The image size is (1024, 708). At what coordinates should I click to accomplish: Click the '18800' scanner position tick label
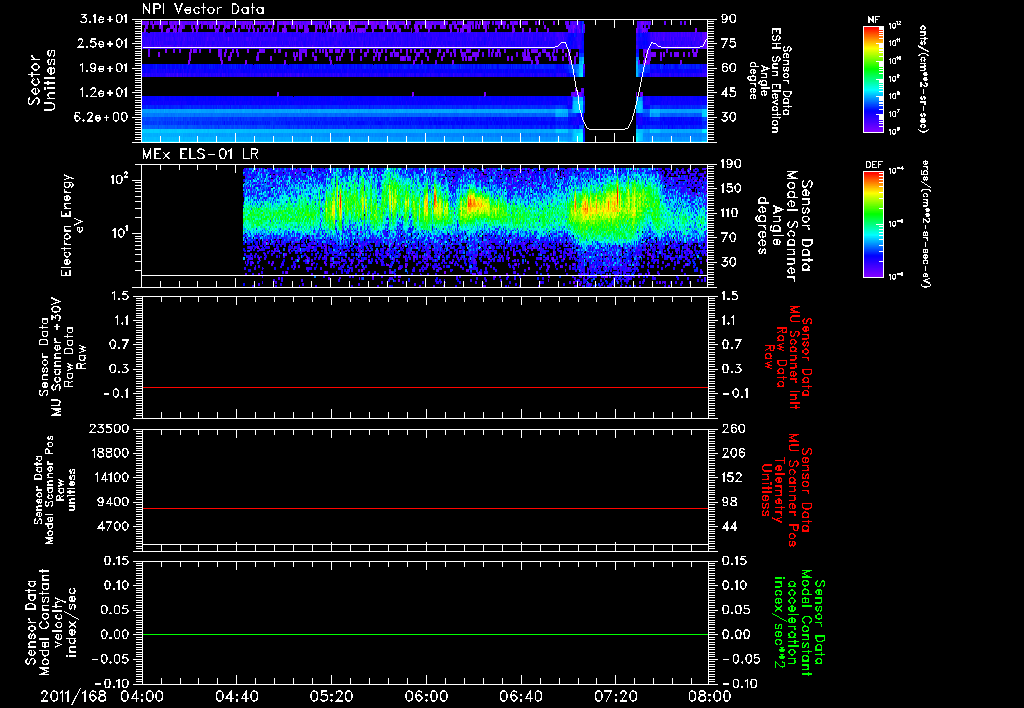tap(110, 453)
